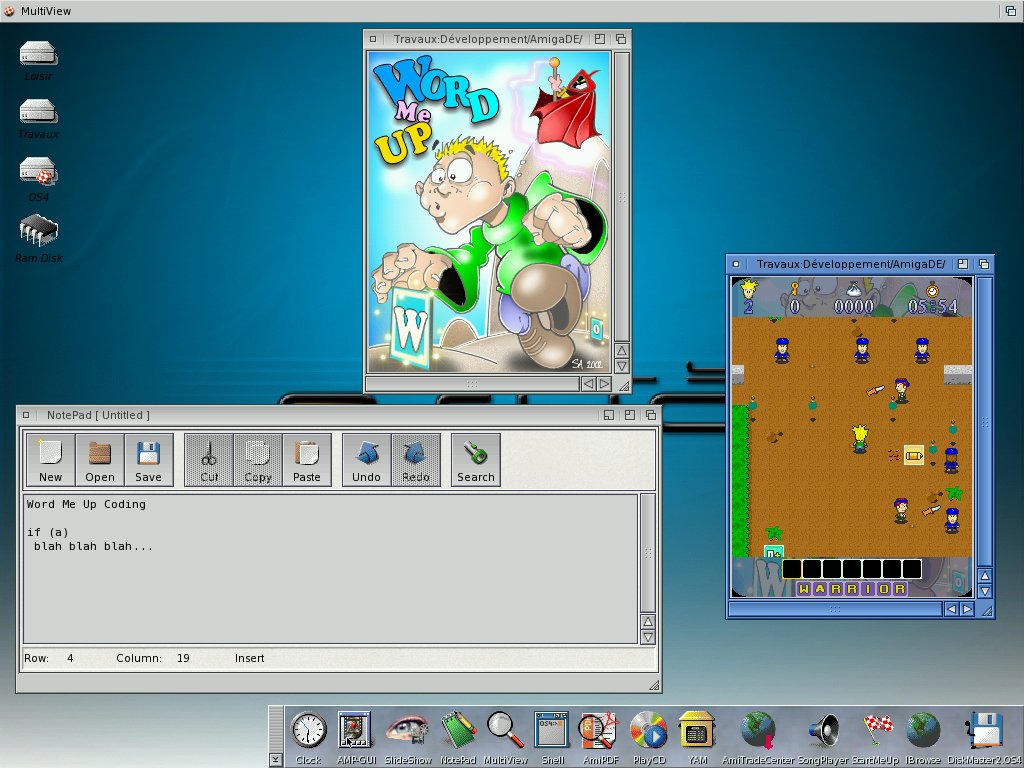Click scroll left arrow in Word Me Up cover window
This screenshot has height=768, width=1024.
point(588,384)
